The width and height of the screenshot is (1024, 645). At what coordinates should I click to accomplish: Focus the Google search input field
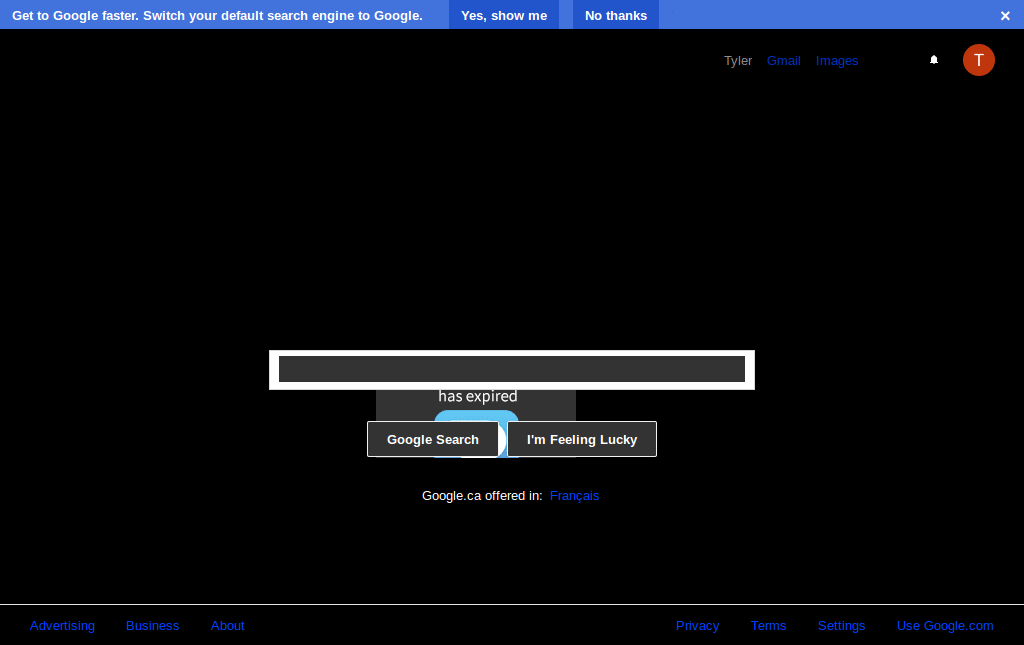(512, 370)
